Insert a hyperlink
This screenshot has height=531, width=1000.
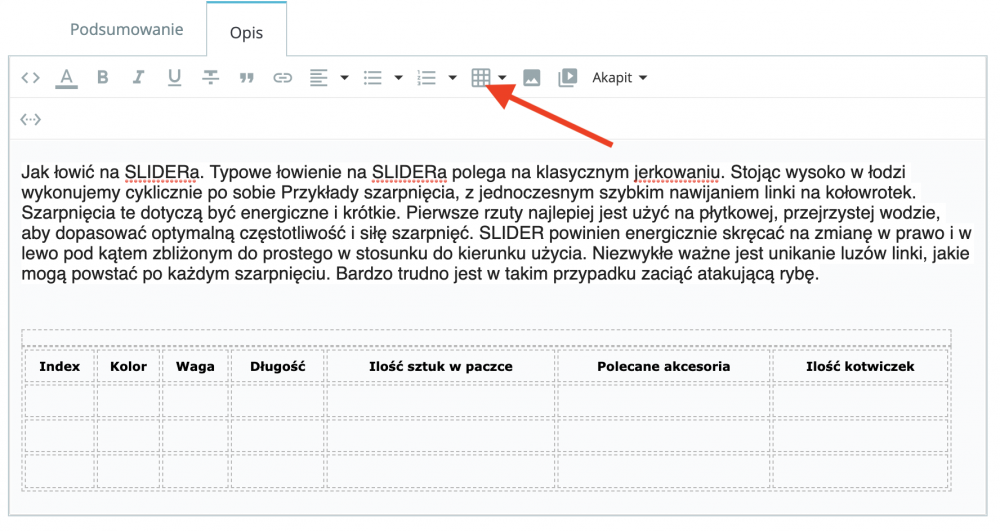[x=283, y=78]
